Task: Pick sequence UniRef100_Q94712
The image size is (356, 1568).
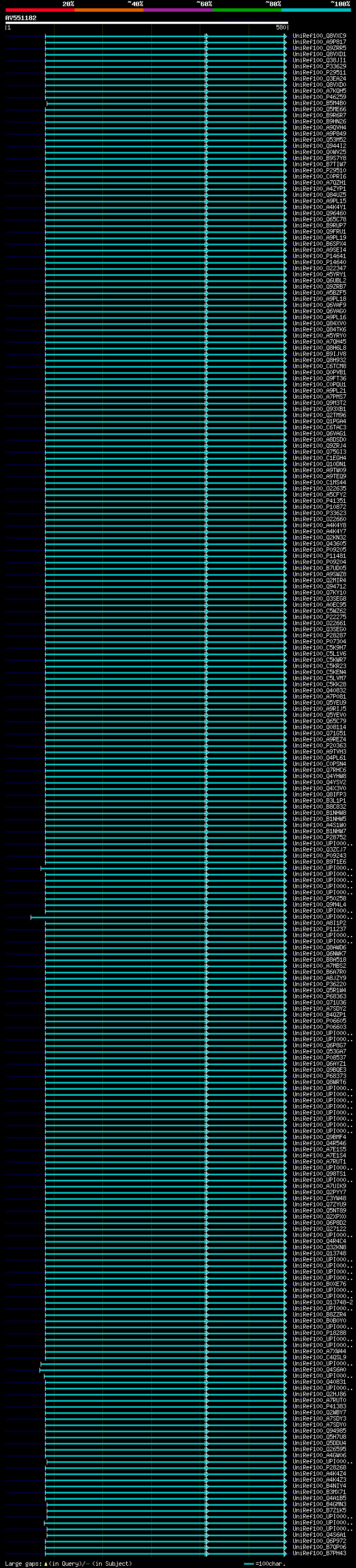Action: coord(319,586)
